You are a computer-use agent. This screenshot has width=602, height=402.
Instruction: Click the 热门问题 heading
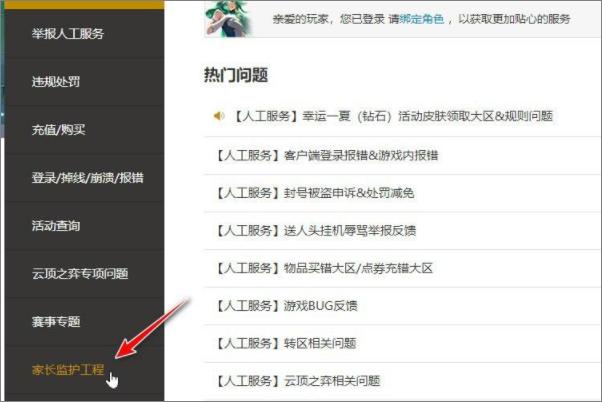pyautogui.click(x=236, y=75)
